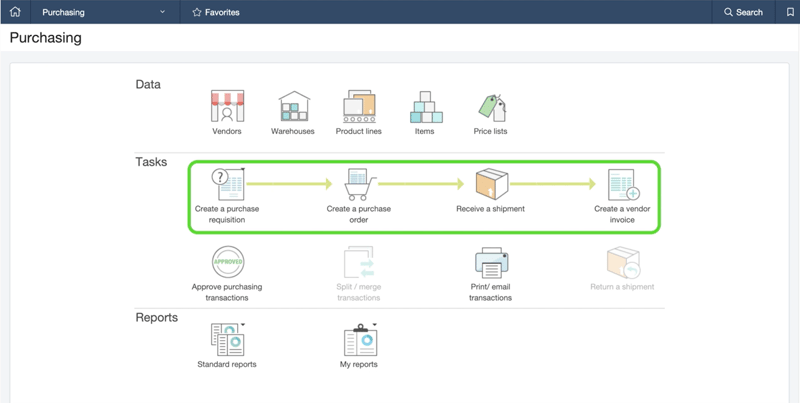
Task: Click the "My reports" text
Action: tap(359, 364)
